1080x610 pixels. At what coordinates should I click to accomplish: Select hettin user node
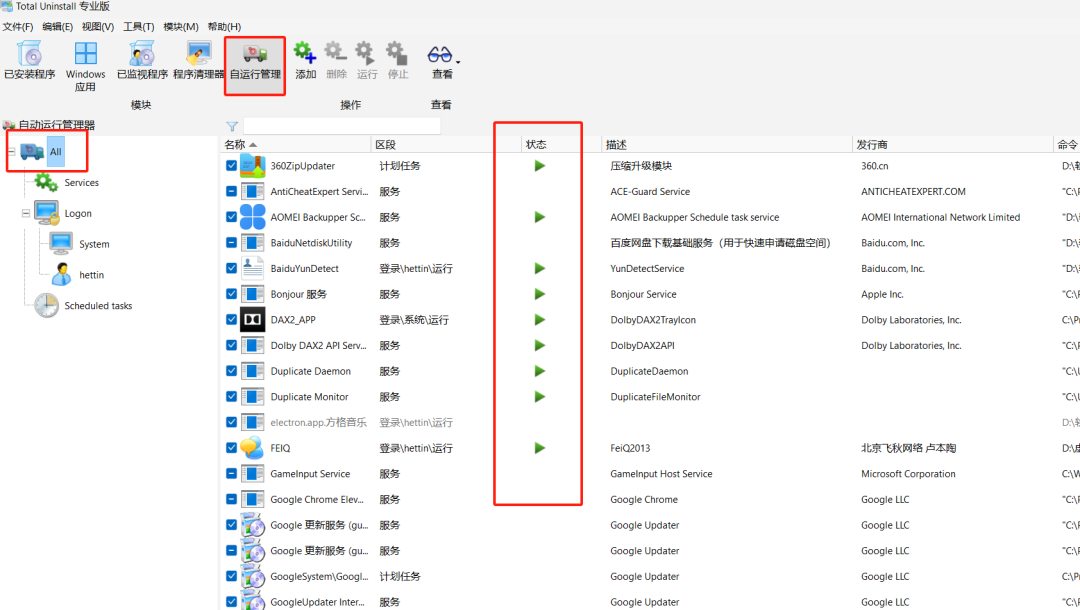pos(91,275)
